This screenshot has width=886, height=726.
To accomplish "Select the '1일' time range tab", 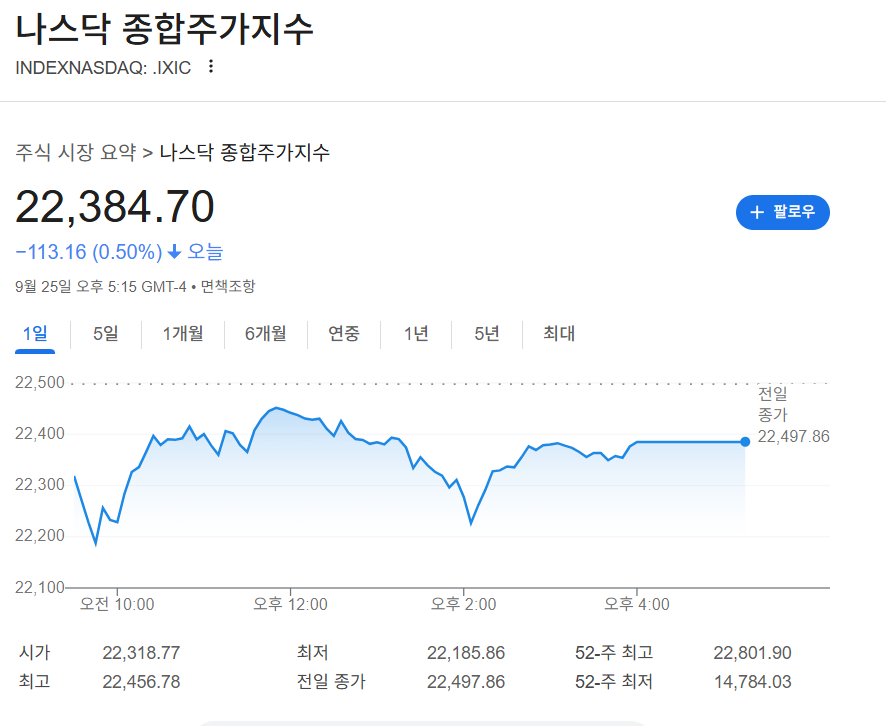I will (36, 334).
